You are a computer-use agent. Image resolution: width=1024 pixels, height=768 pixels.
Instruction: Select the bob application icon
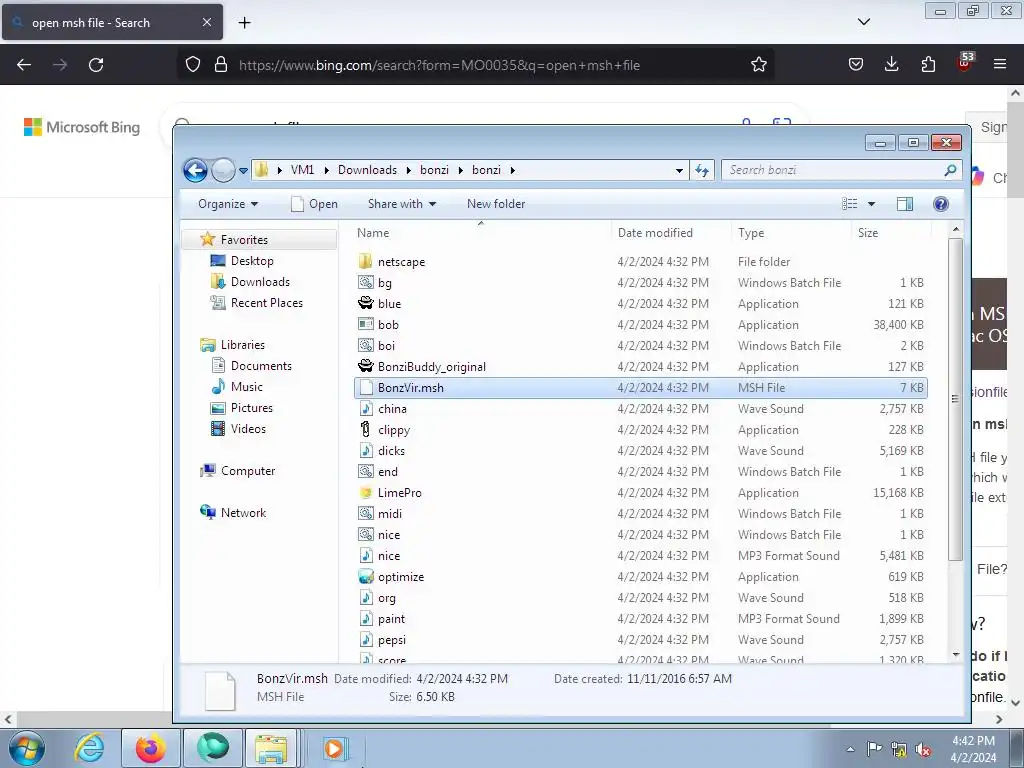(x=366, y=324)
